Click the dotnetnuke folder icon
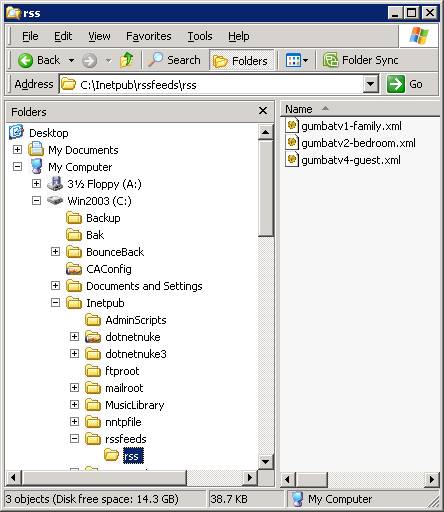Image resolution: width=444 pixels, height=512 pixels. click(x=93, y=337)
